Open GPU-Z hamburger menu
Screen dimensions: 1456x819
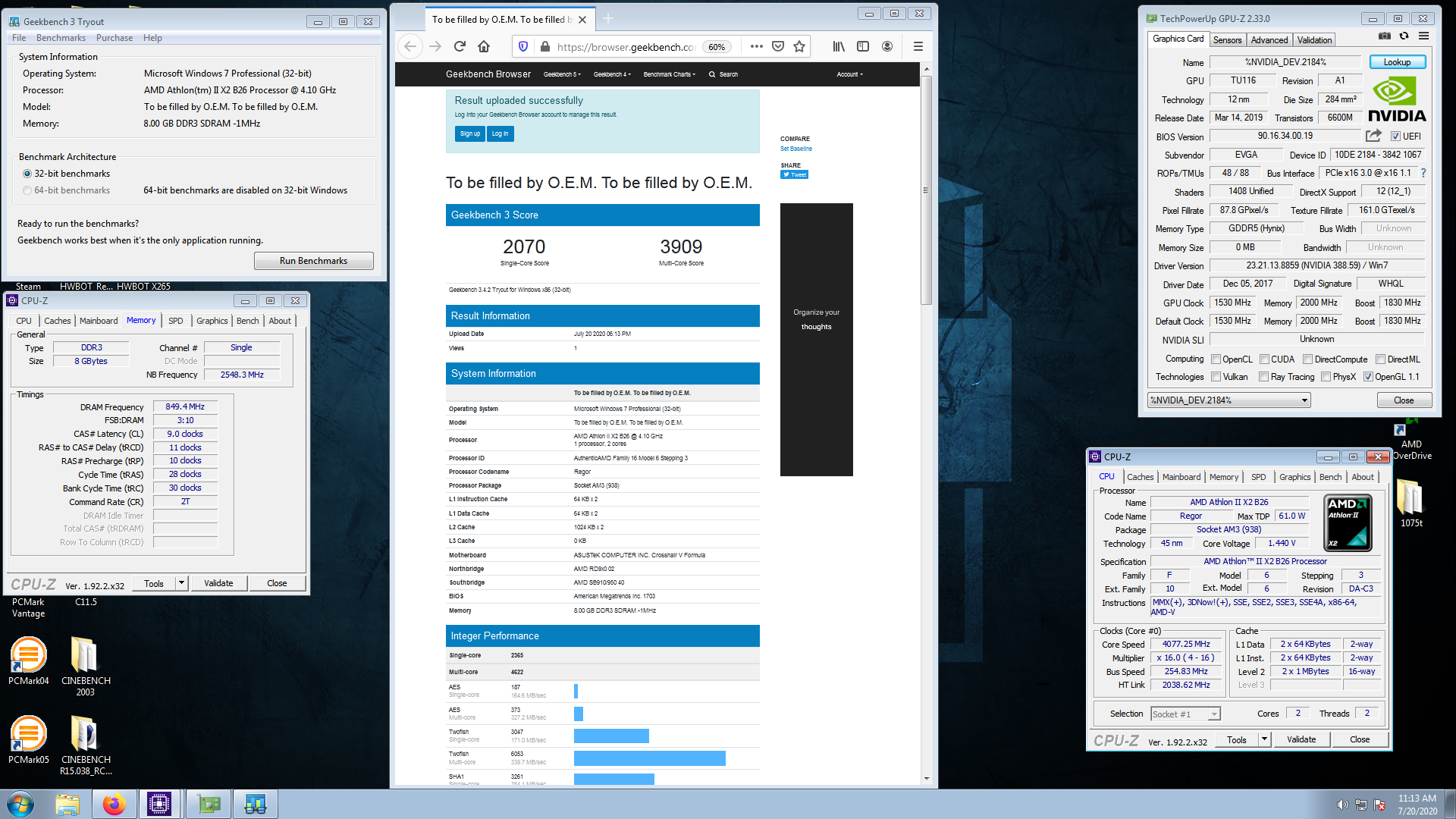pyautogui.click(x=1424, y=36)
